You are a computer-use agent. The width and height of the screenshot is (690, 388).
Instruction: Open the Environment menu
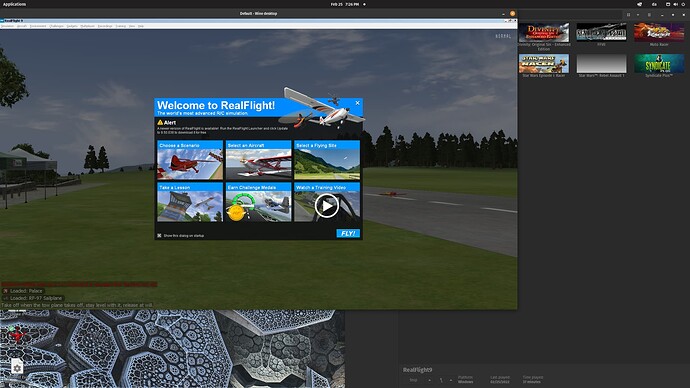click(38, 26)
